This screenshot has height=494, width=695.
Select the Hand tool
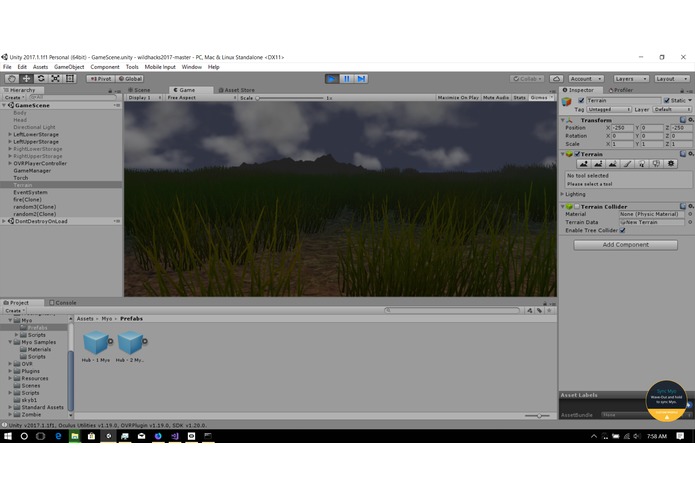point(12,78)
